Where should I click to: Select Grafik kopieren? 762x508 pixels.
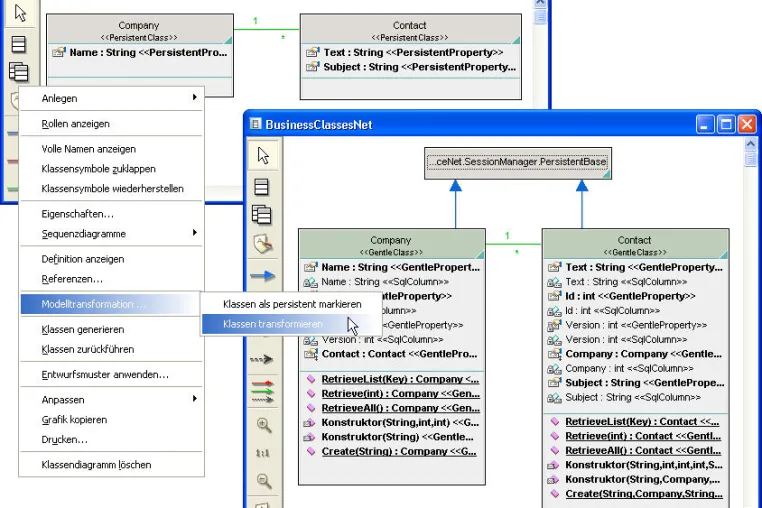(x=74, y=420)
